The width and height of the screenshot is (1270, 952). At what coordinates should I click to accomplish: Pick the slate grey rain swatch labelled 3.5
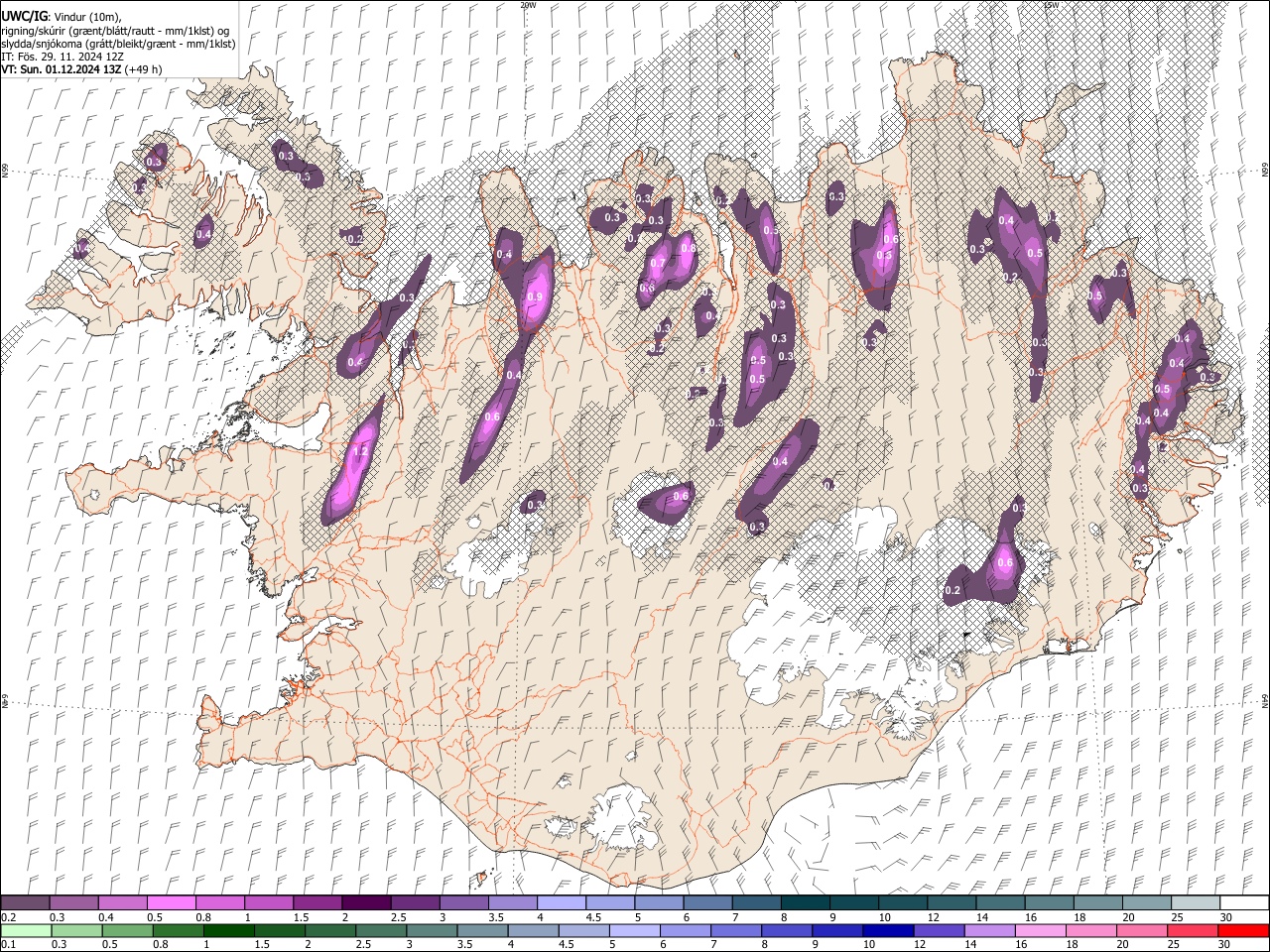coord(482,930)
